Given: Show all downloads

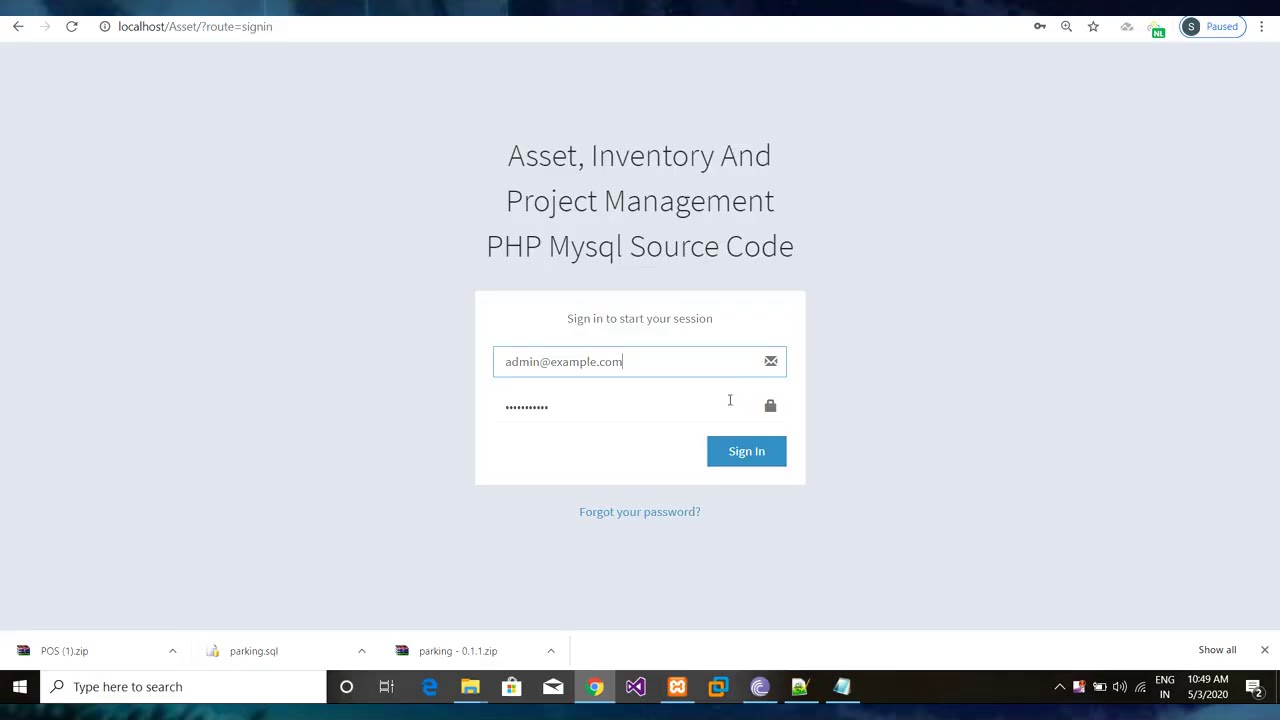Looking at the screenshot, I should [x=1217, y=650].
